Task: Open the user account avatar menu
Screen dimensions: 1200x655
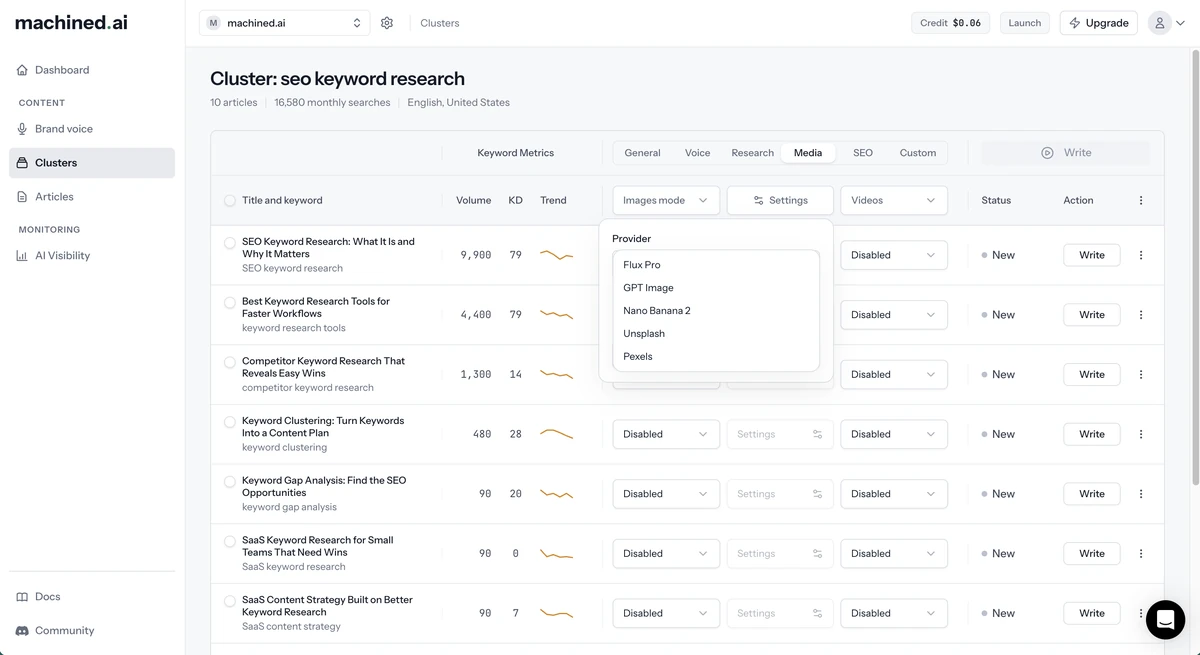Action: [1168, 23]
